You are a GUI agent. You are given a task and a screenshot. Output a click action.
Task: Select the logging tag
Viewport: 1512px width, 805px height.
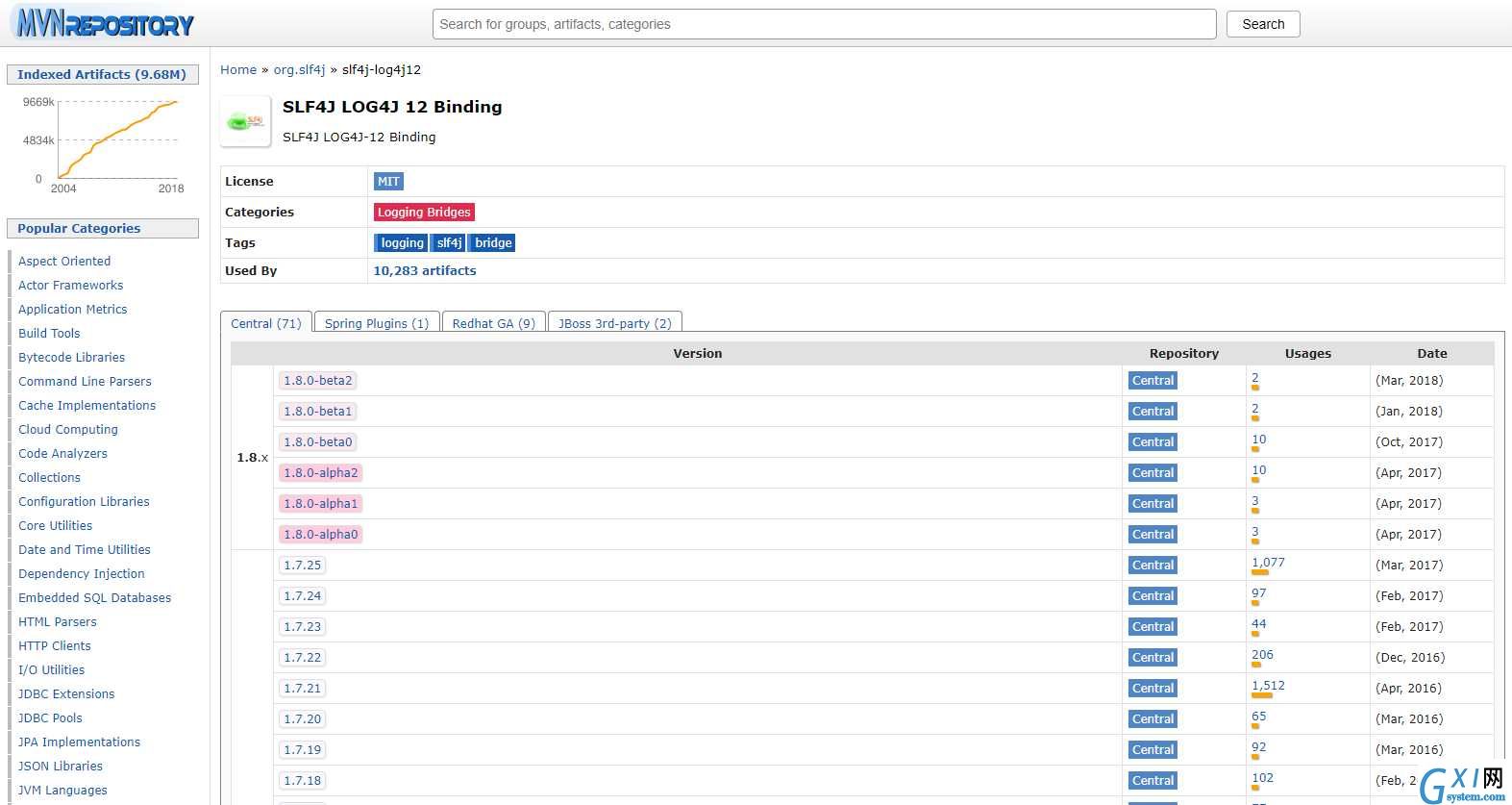pyautogui.click(x=401, y=243)
